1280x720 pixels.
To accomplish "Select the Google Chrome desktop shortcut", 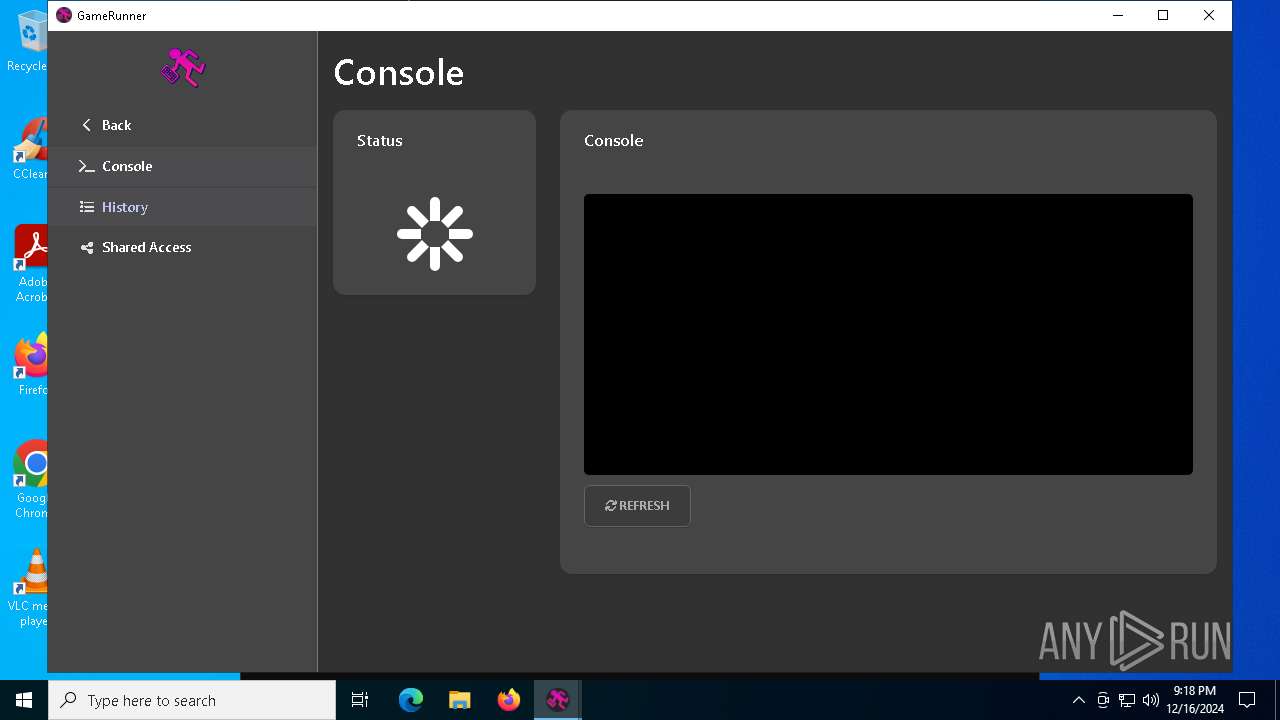I will (x=31, y=480).
